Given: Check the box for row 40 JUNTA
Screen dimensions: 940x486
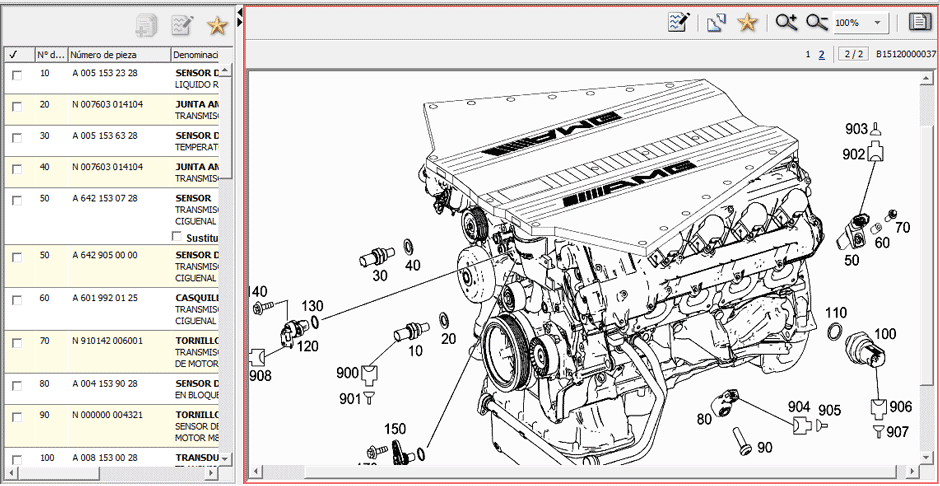Looking at the screenshot, I should click(x=17, y=169).
